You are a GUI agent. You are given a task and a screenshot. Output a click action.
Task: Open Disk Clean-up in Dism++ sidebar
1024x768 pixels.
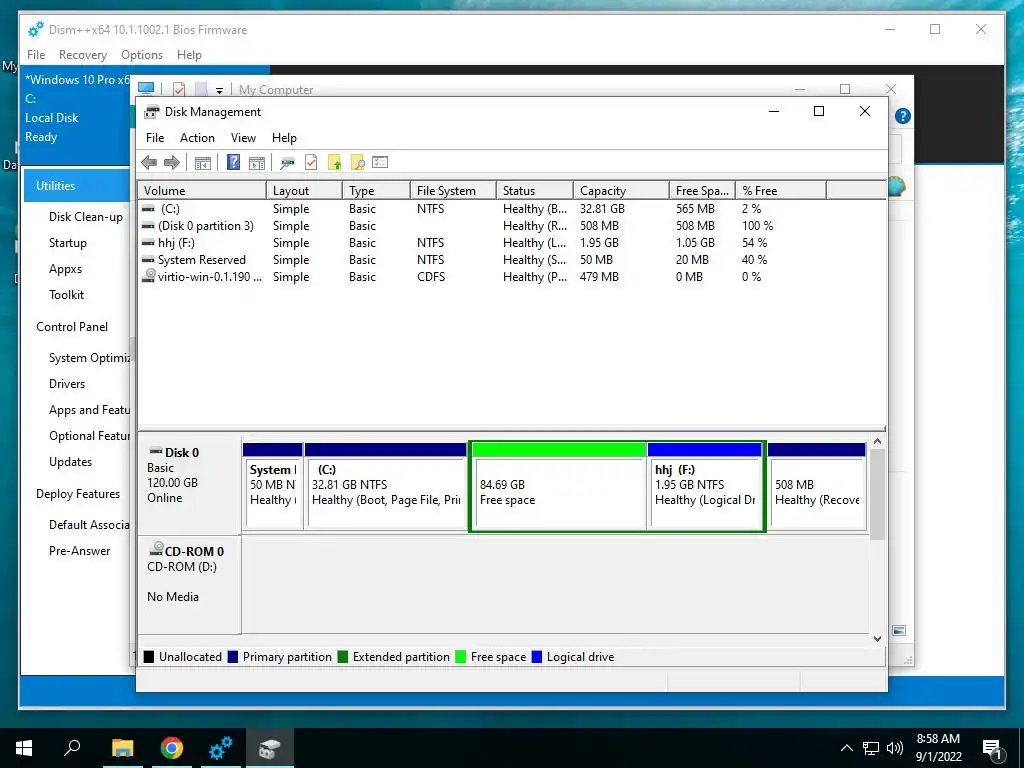86,217
